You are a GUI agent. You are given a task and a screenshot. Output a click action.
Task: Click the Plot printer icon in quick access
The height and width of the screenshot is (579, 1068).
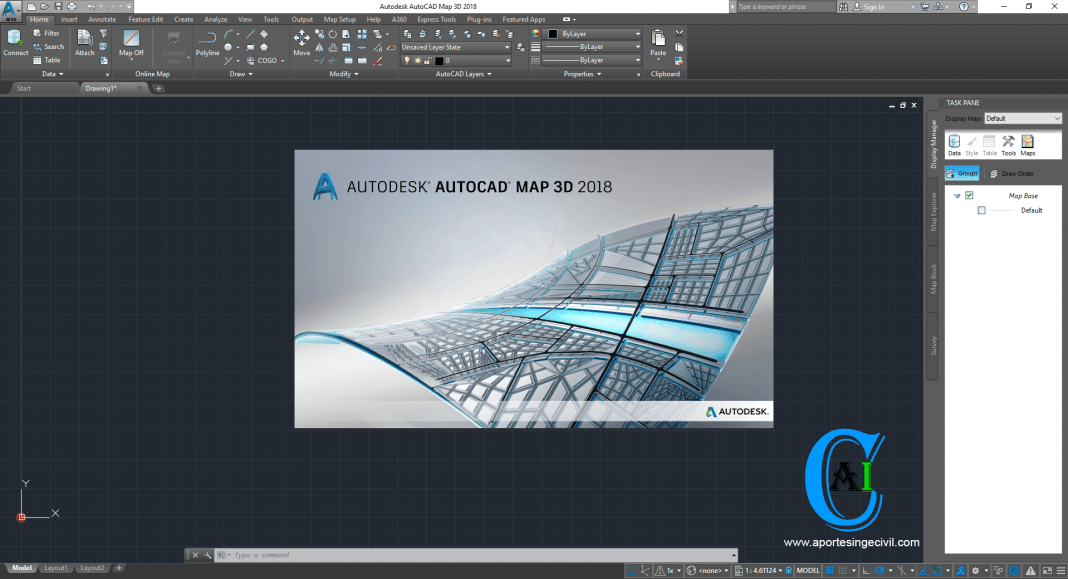click(x=72, y=6)
